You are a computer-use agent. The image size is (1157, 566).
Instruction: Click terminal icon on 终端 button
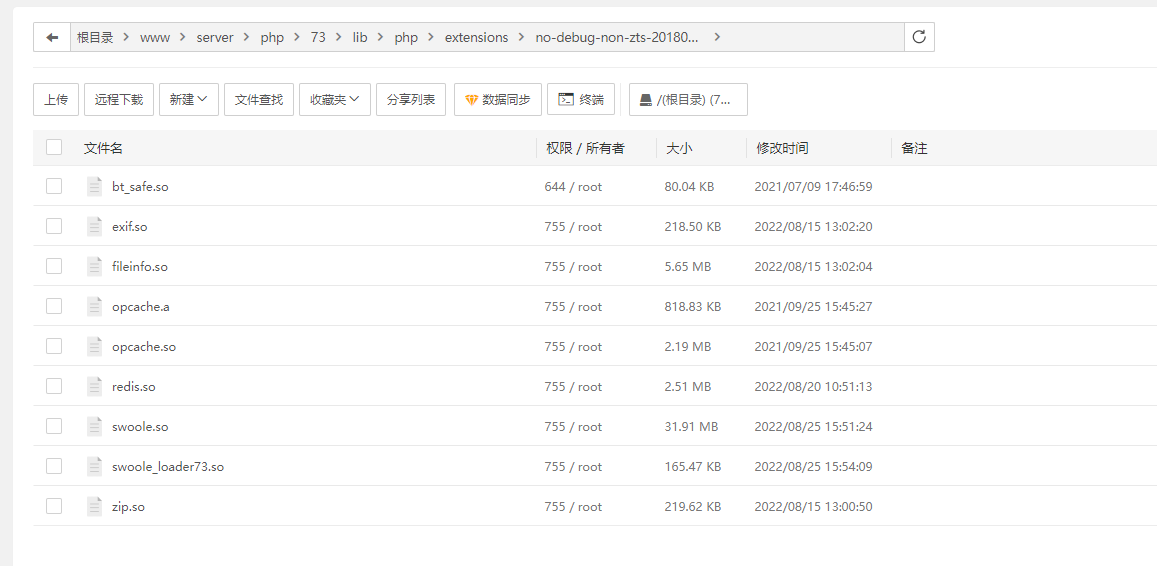click(566, 100)
